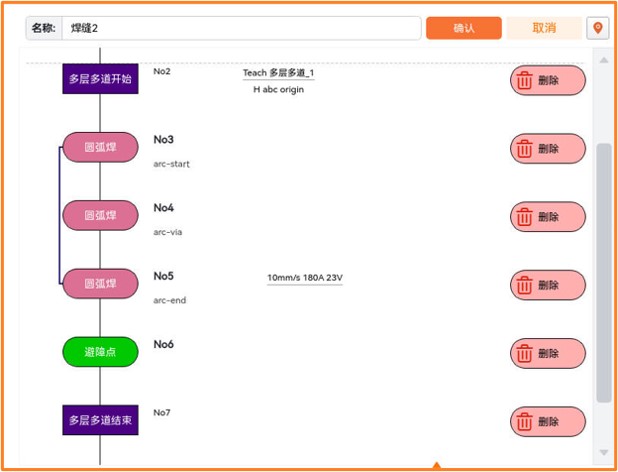This screenshot has width=618, height=472.
Task: Select the No4 圆弧焊 arc-via node
Action: pyautogui.click(x=101, y=216)
